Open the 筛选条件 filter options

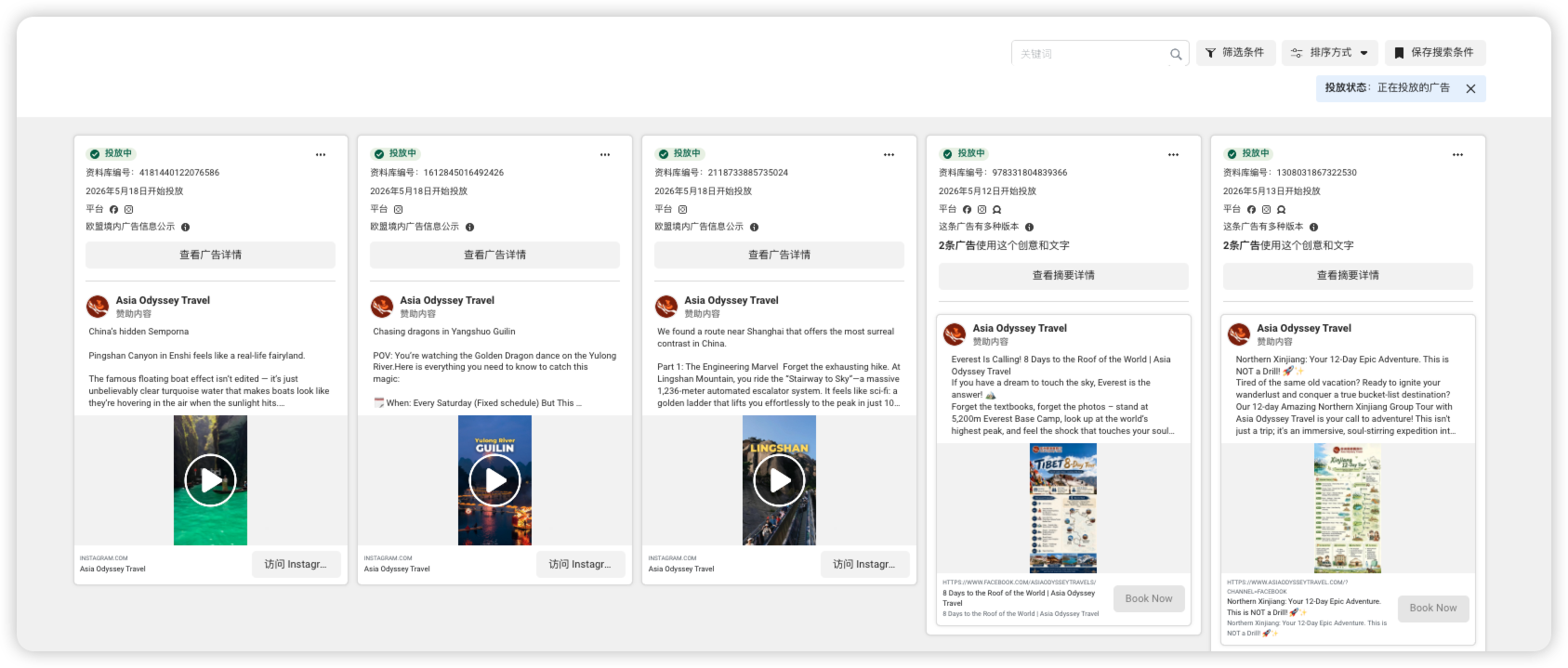pos(1235,53)
